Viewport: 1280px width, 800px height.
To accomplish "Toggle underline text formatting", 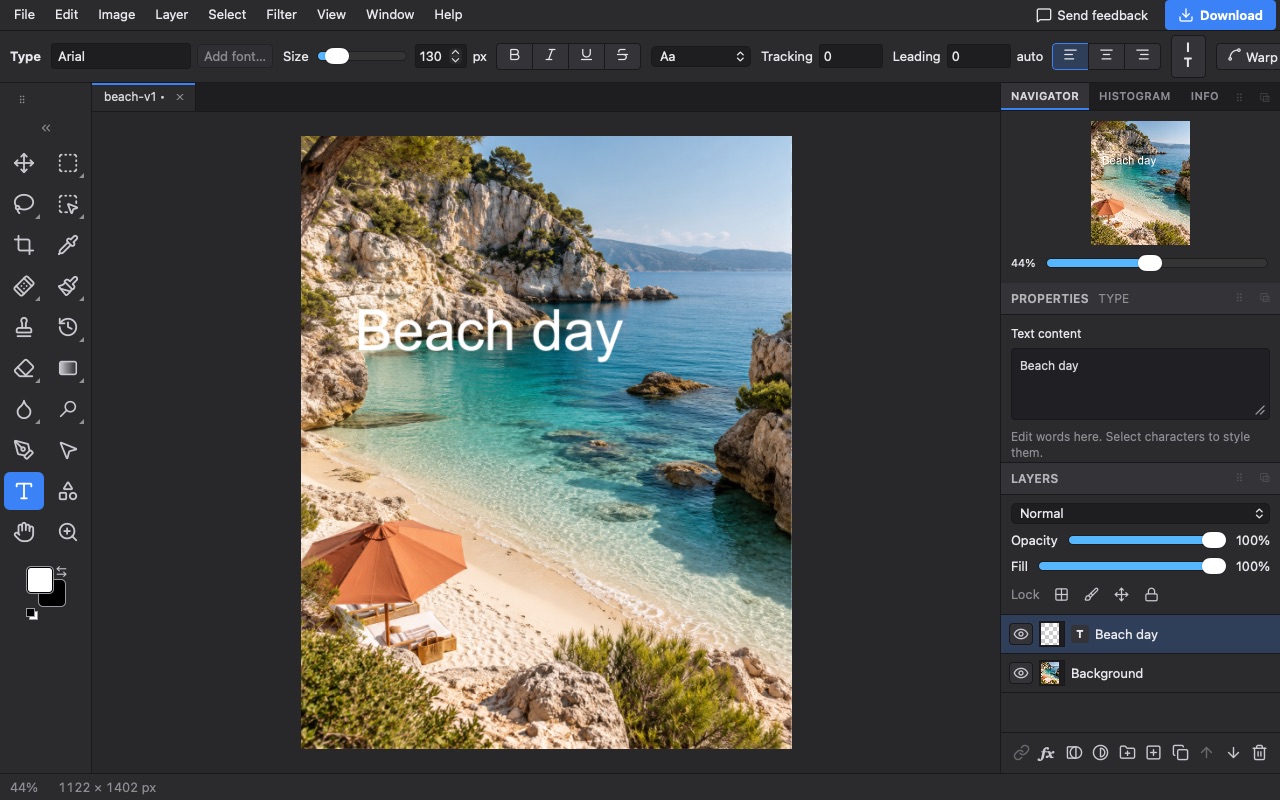I will click(x=586, y=56).
